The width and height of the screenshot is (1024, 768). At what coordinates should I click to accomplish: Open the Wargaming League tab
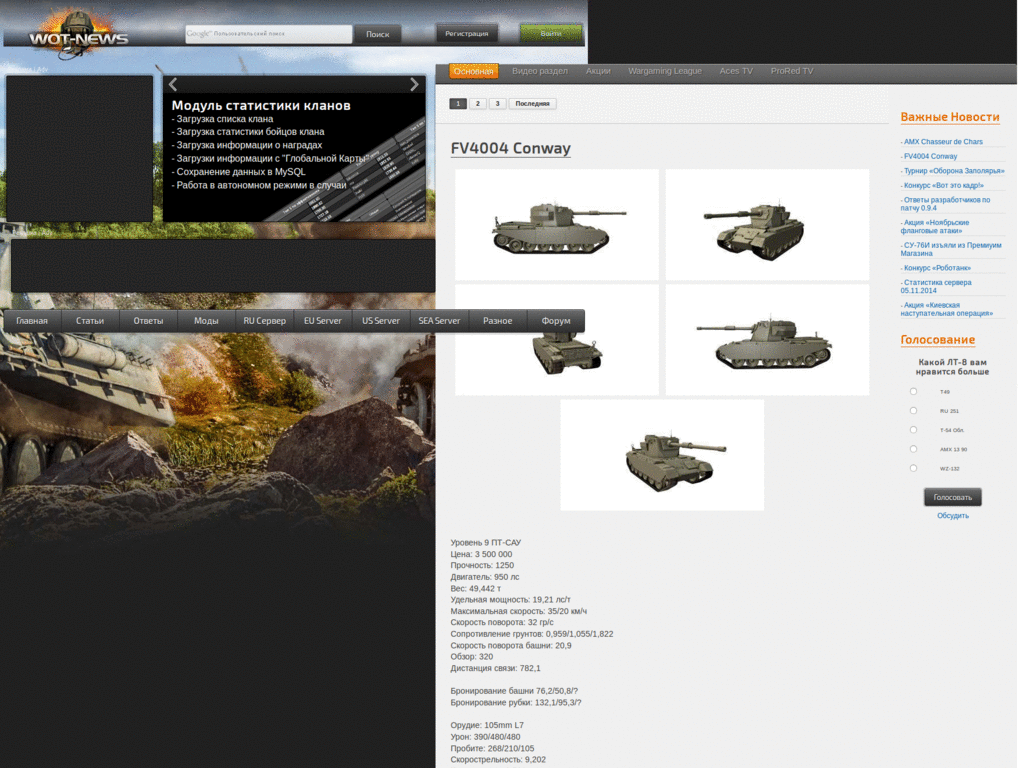(665, 71)
